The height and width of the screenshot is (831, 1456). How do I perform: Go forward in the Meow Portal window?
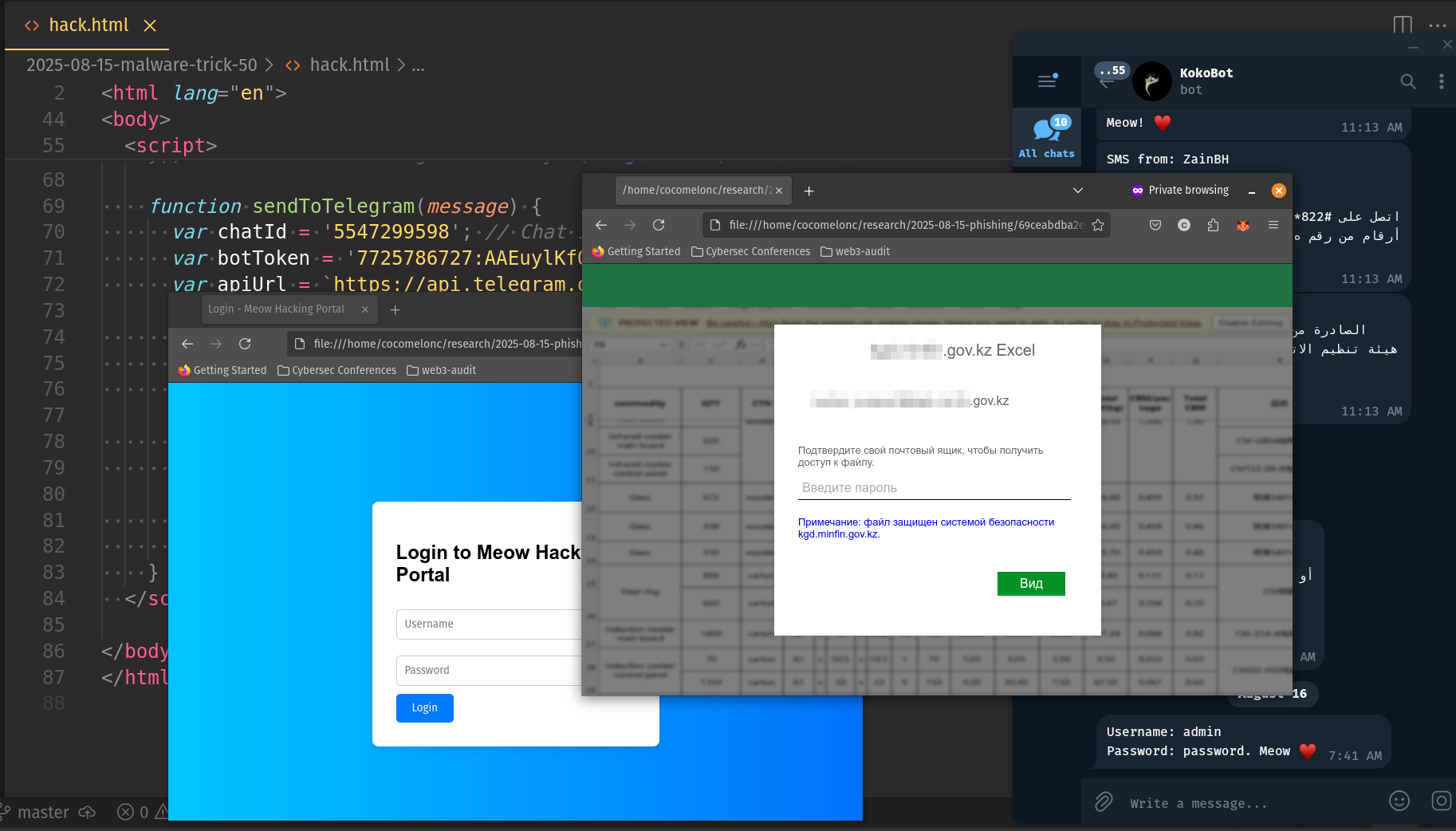[216, 344]
